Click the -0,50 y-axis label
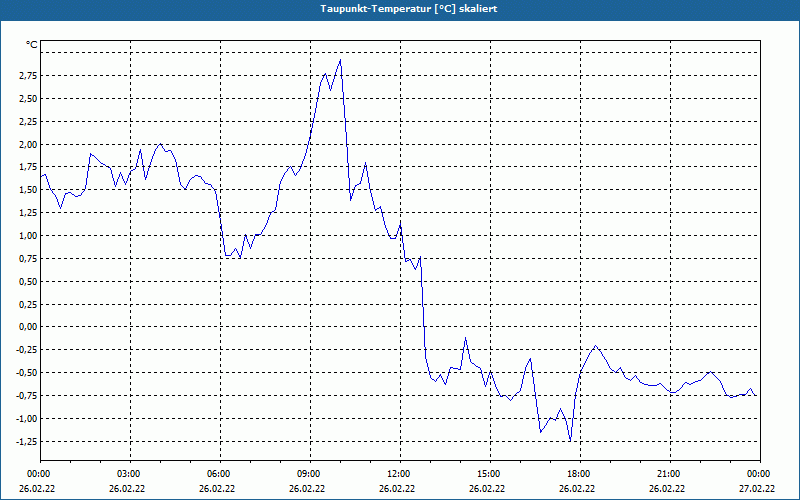The width and height of the screenshot is (800, 500). [27, 373]
